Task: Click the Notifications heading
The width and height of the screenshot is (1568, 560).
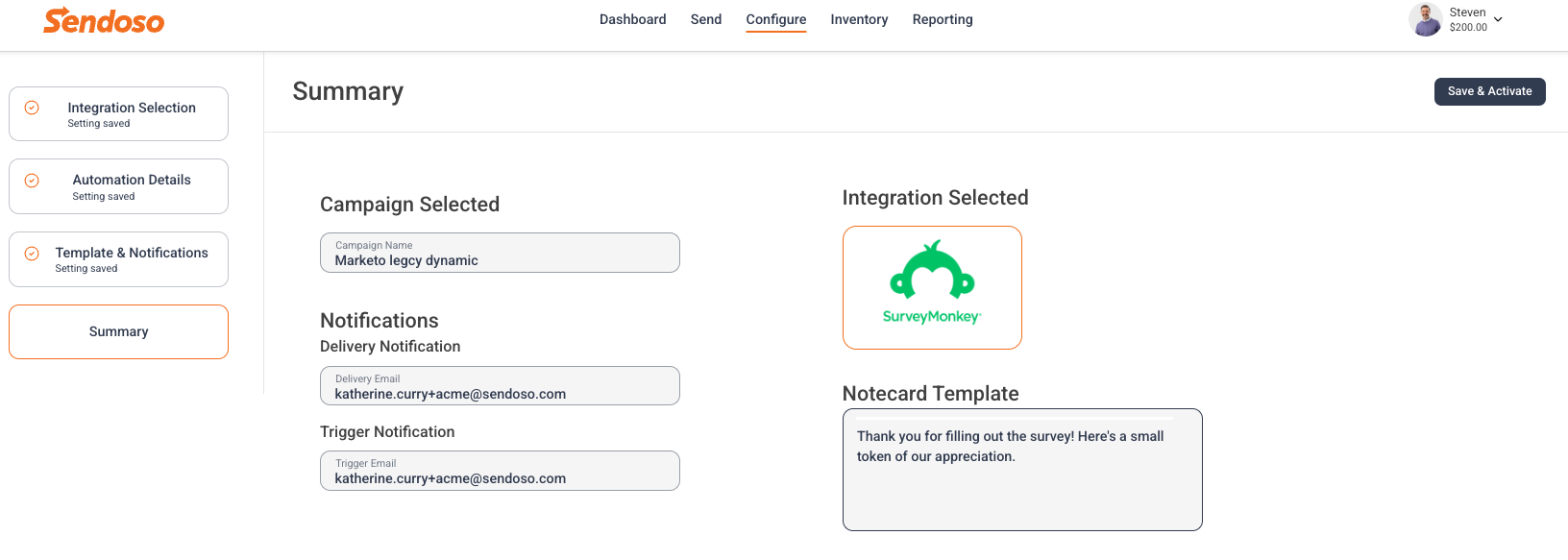Action: [x=380, y=321]
